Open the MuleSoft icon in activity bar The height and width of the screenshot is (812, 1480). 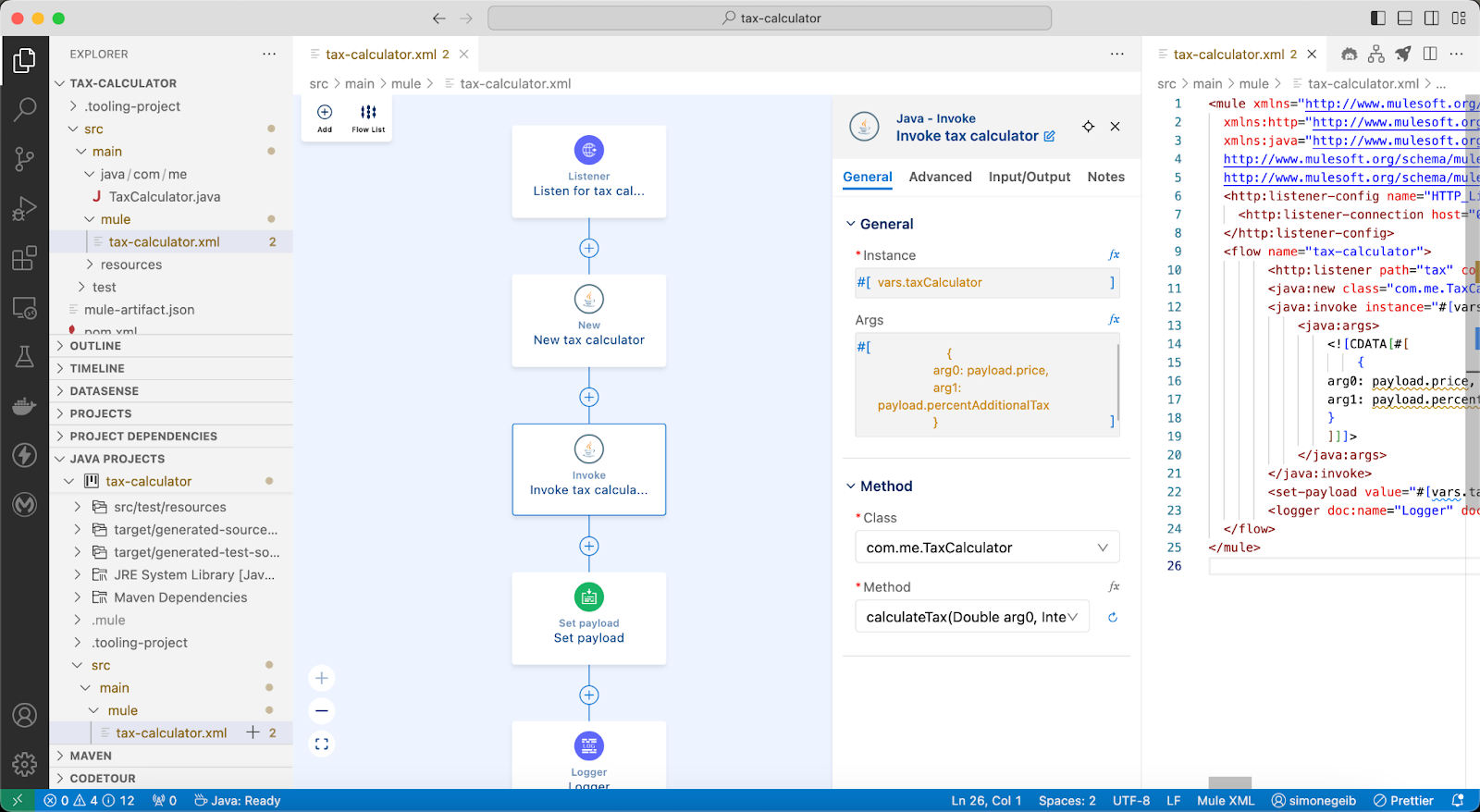pos(25,504)
